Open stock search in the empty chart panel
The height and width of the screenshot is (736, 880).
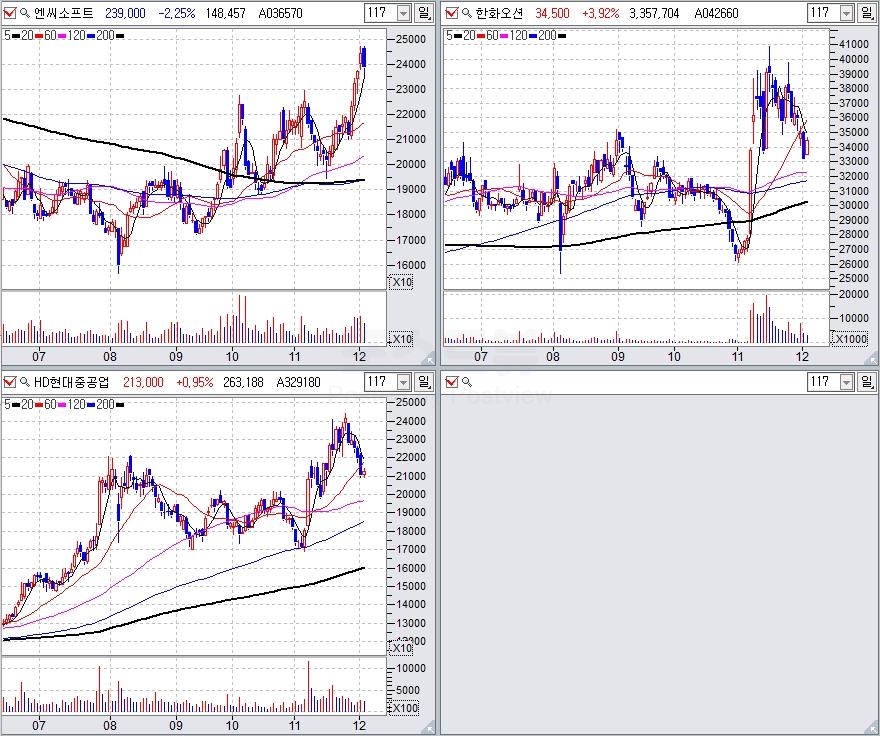[x=467, y=382]
